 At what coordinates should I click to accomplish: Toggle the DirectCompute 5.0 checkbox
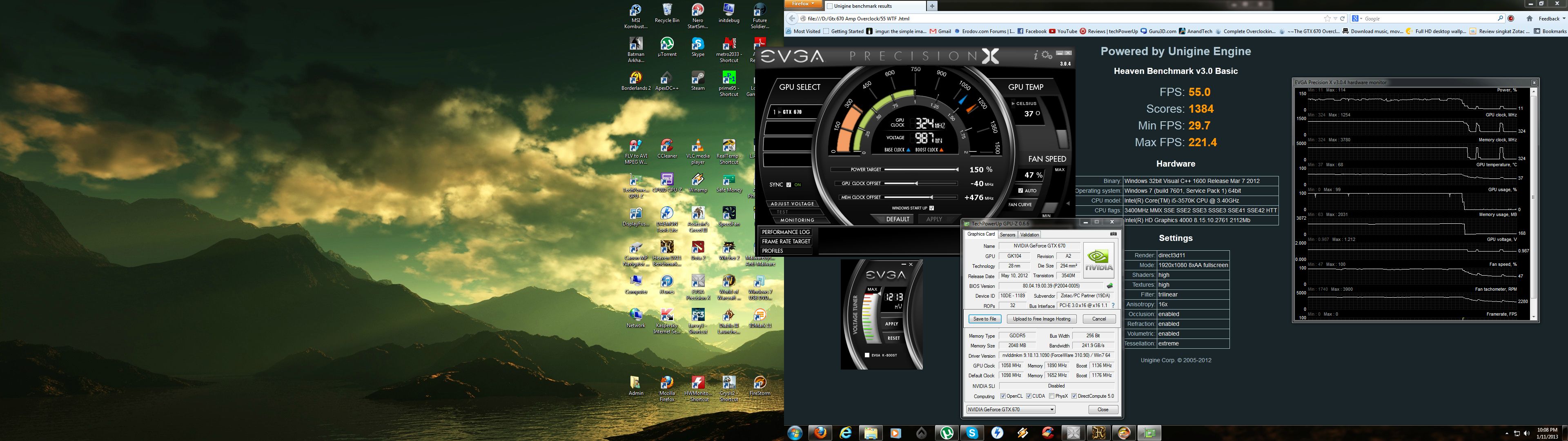[1074, 396]
